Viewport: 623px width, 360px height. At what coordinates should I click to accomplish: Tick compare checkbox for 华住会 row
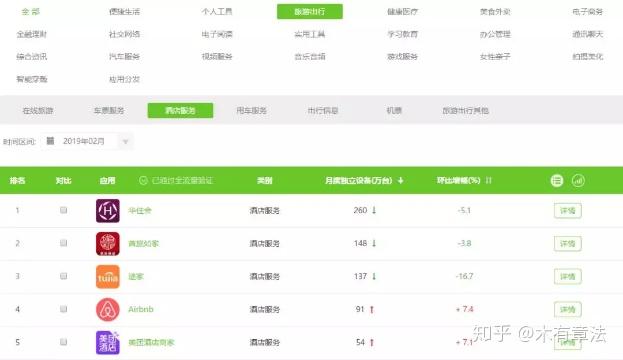(x=64, y=210)
